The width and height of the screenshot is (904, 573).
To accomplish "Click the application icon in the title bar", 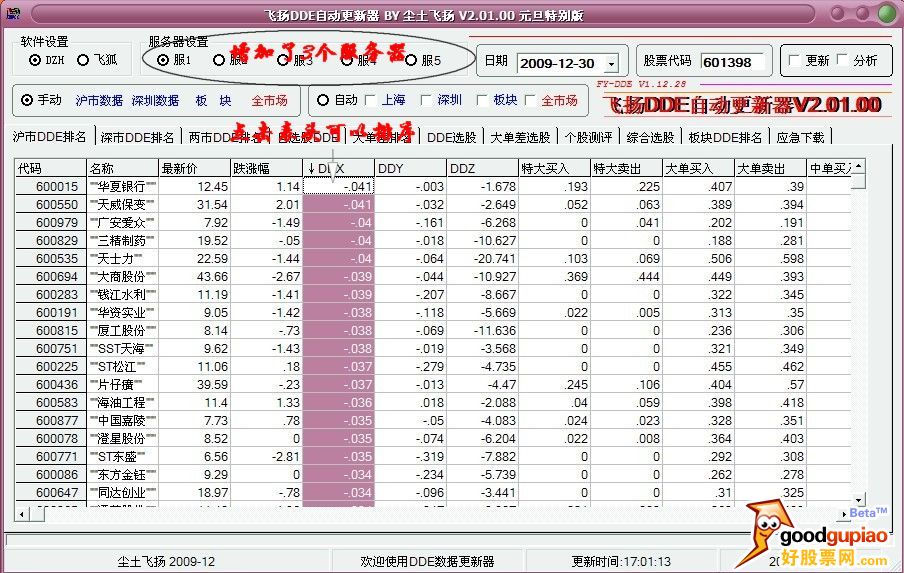I will click(x=13, y=13).
